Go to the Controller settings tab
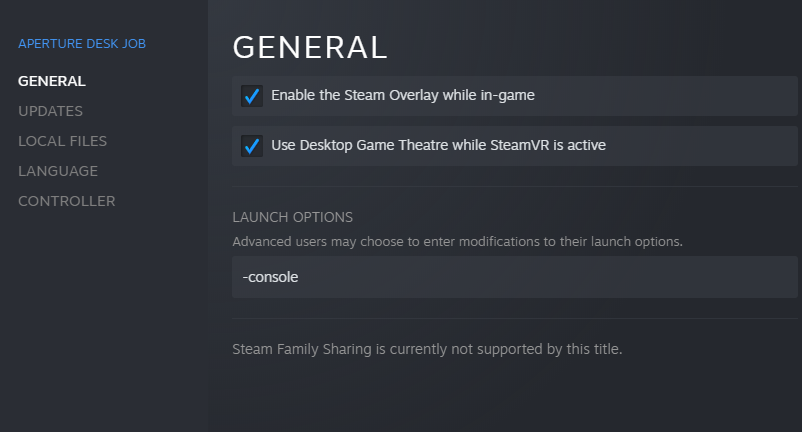The height and width of the screenshot is (432, 802). tap(66, 201)
